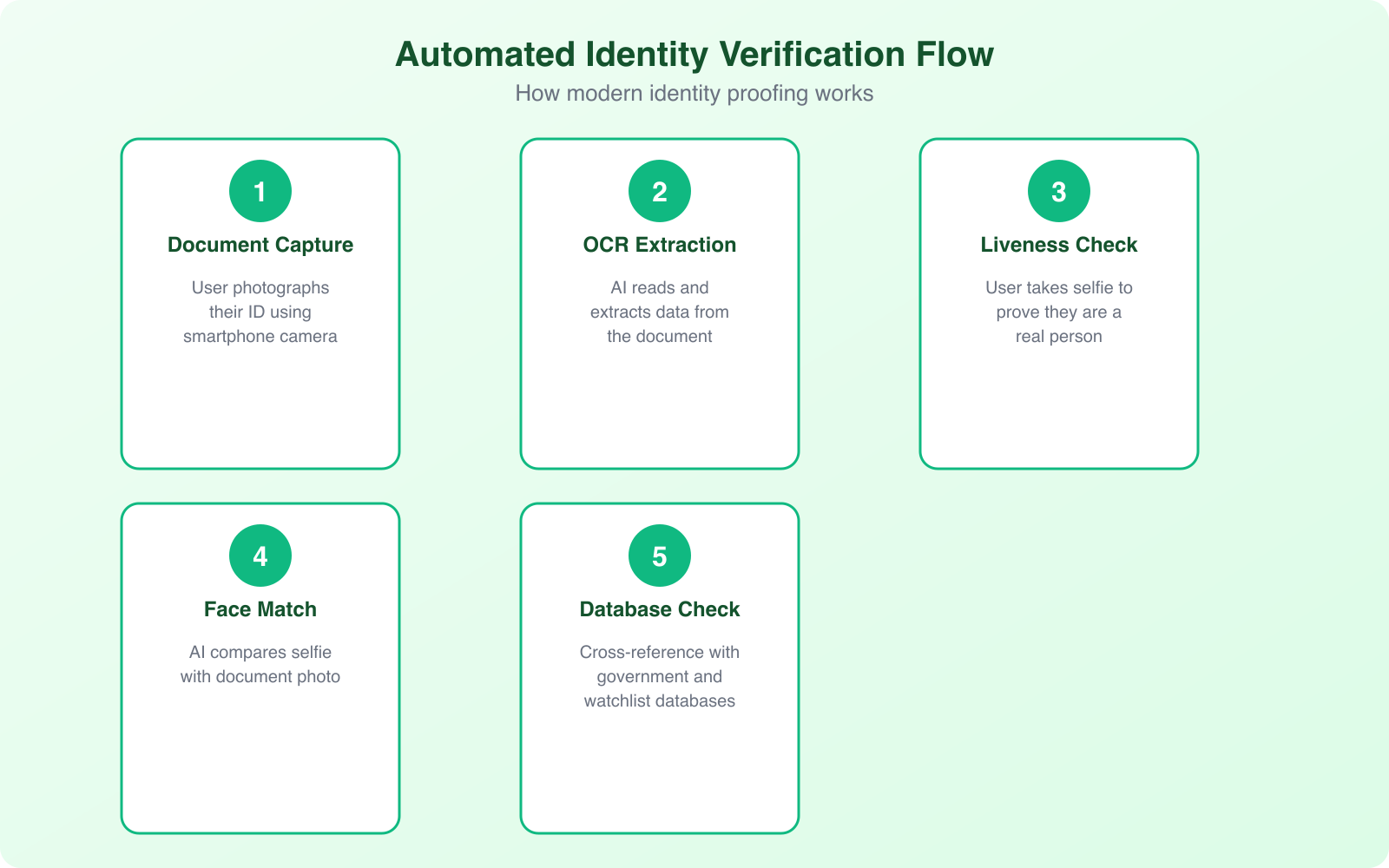Screen dimensions: 1389x868
Task: Select the green badge above Document Capture
Action: (260, 190)
